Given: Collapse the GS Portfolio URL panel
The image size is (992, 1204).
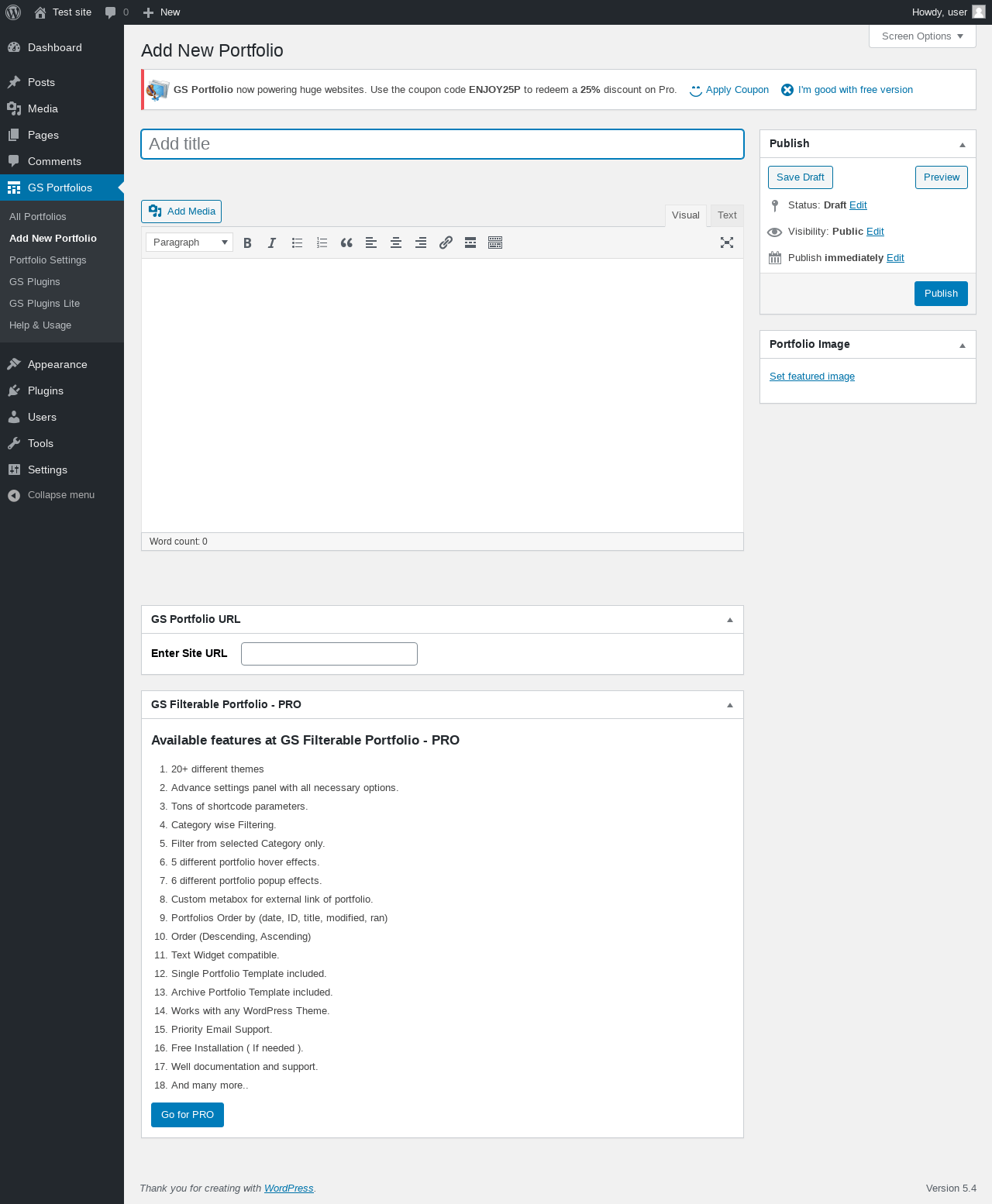Looking at the screenshot, I should coord(730,620).
